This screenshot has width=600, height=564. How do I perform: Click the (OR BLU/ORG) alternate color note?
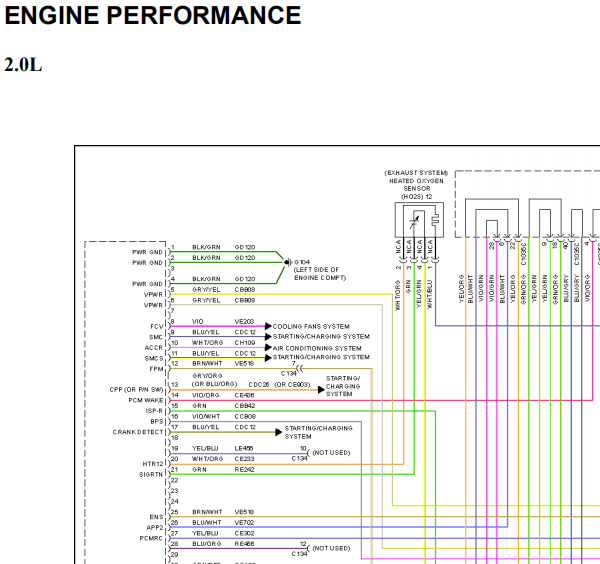214,384
